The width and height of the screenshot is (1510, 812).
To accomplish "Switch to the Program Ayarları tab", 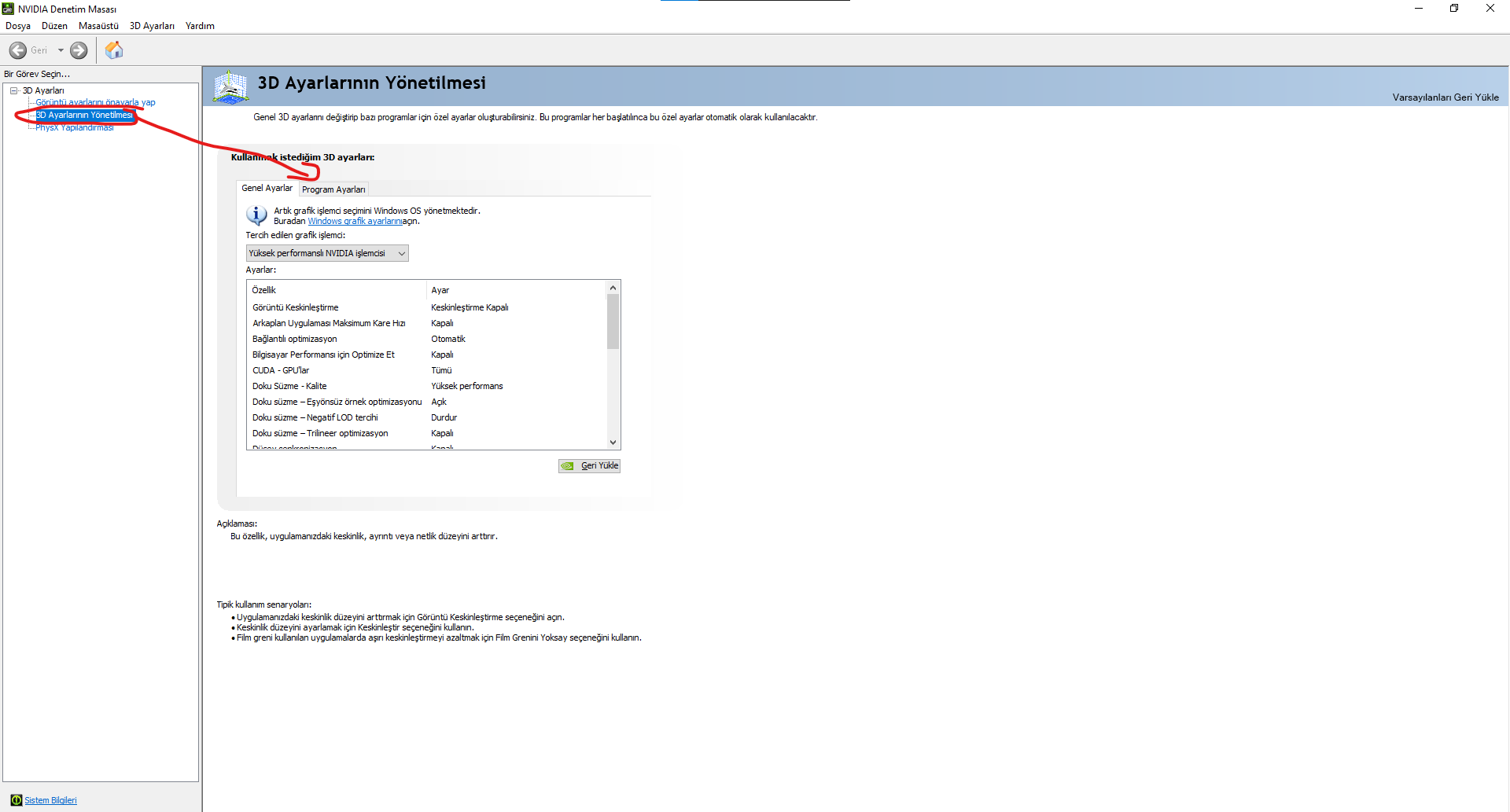I will (x=333, y=189).
